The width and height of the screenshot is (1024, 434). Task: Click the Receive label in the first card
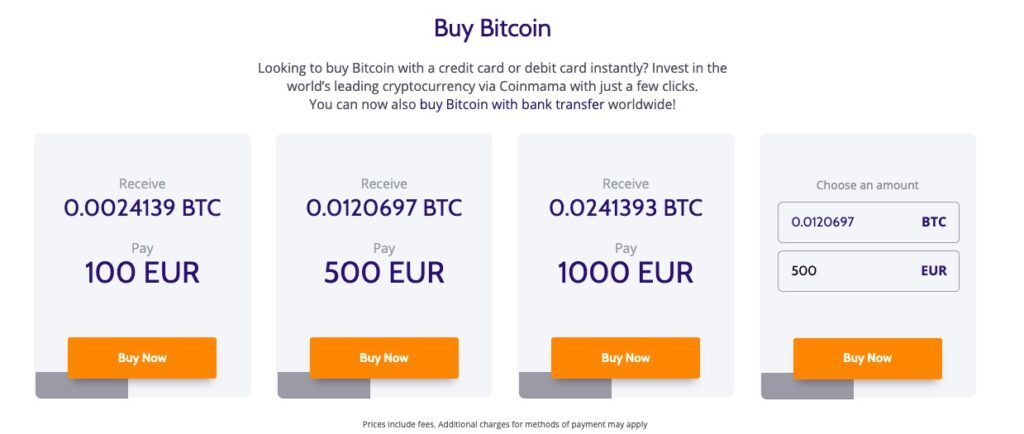pyautogui.click(x=142, y=184)
